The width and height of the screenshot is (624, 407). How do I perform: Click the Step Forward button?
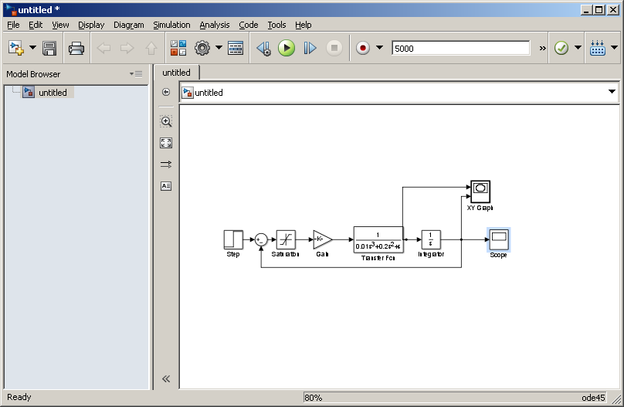(310, 48)
